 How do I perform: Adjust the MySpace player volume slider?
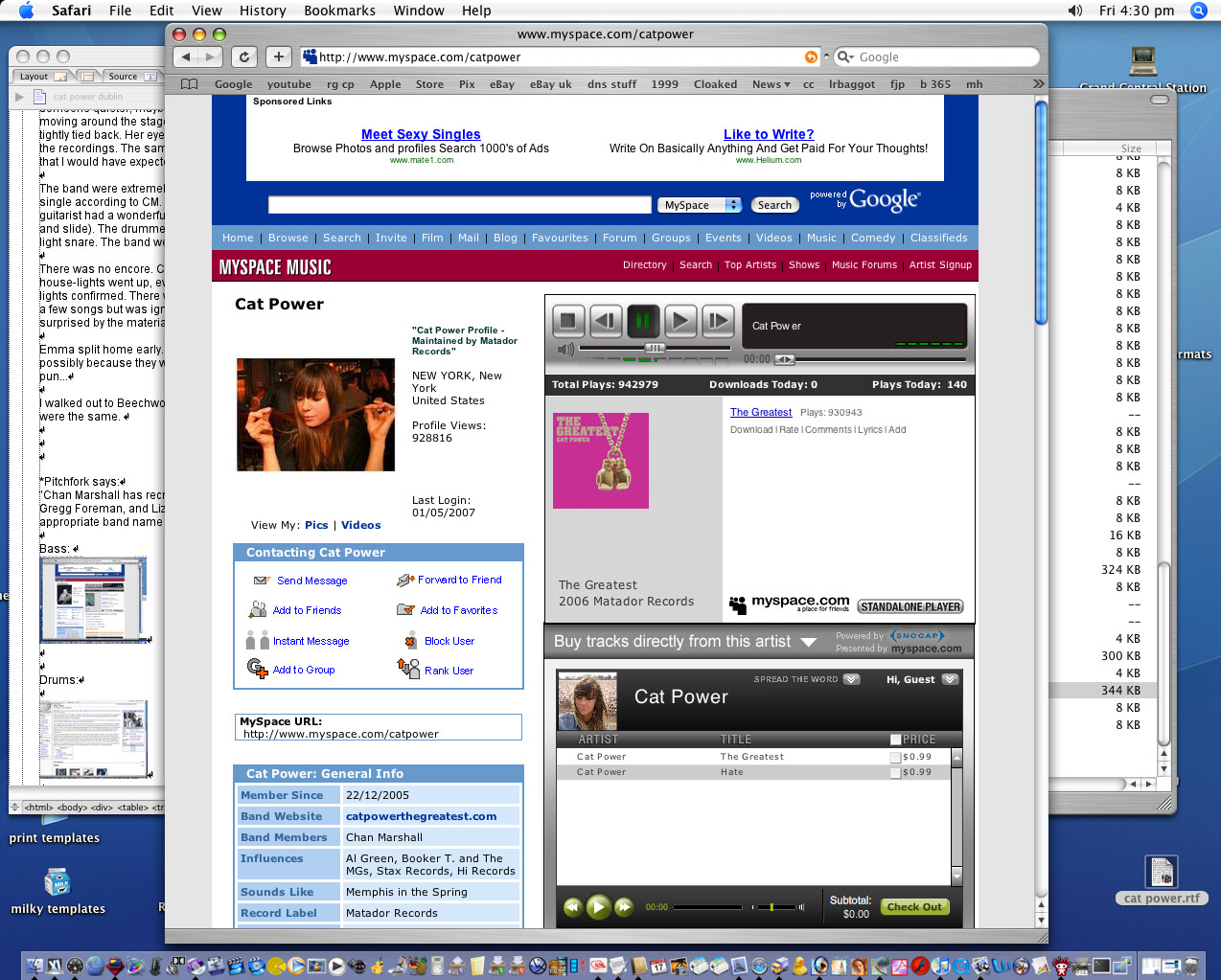pyautogui.click(x=655, y=349)
